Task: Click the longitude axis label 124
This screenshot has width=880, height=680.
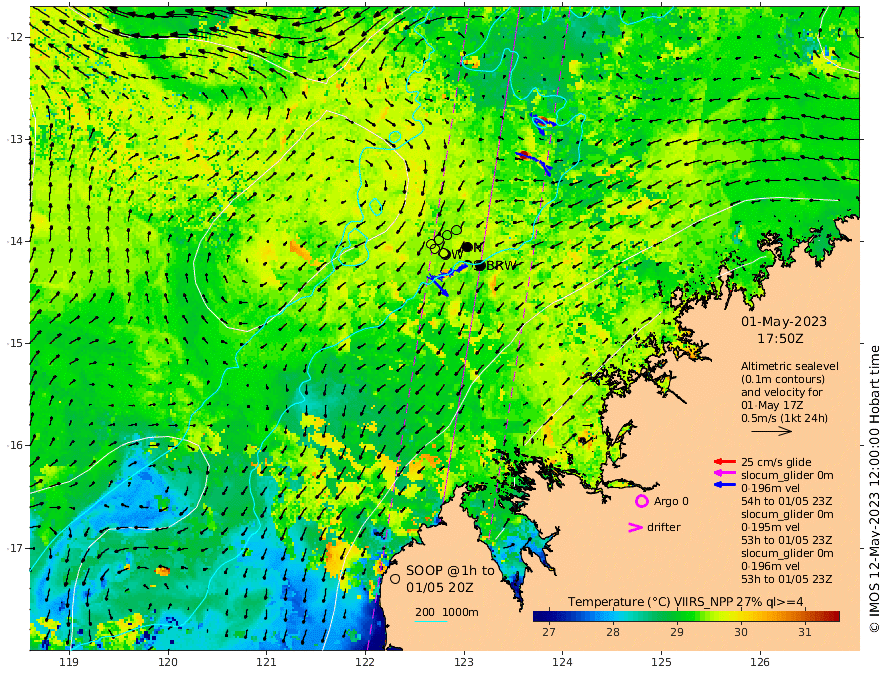Action: [x=563, y=662]
